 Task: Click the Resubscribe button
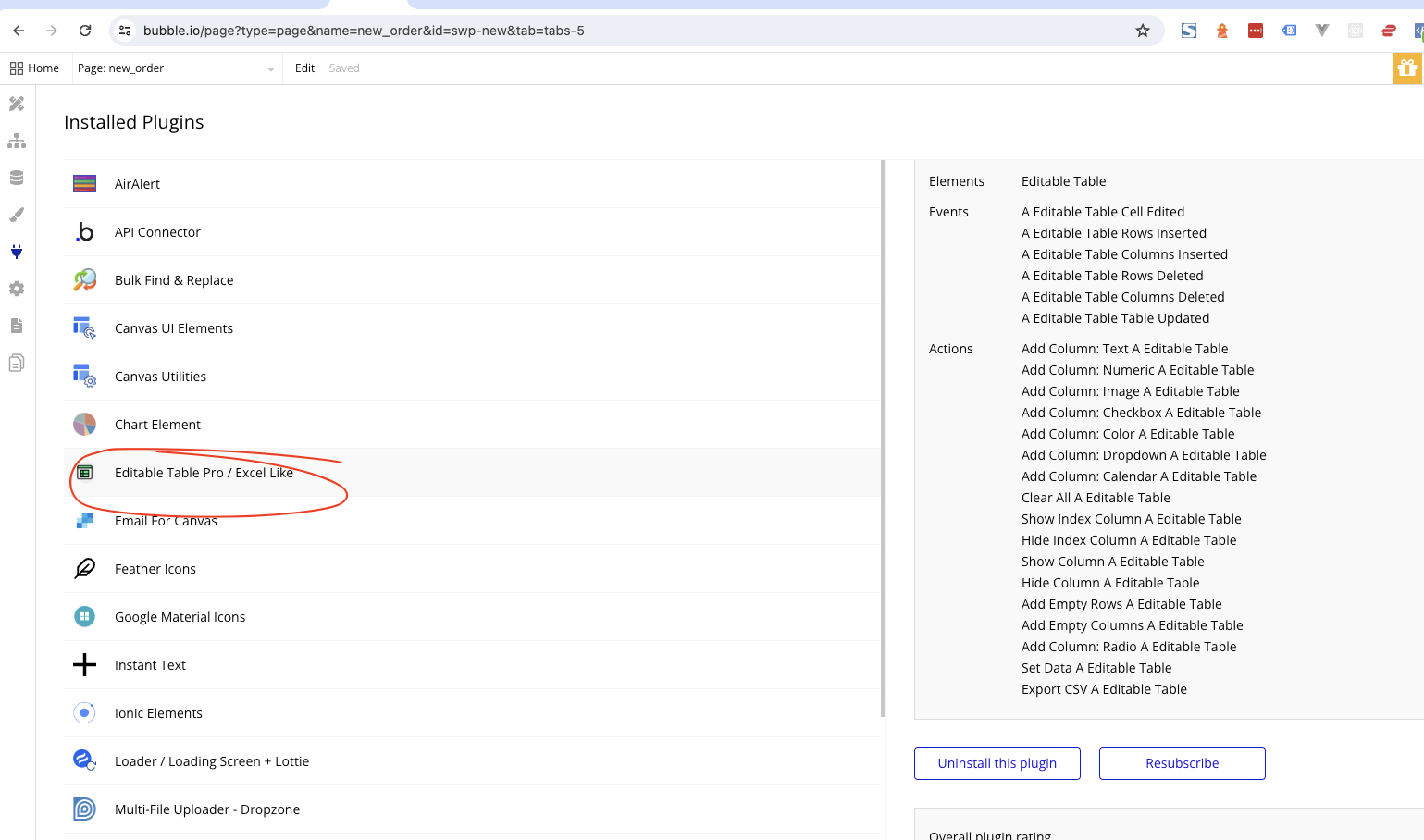pyautogui.click(x=1183, y=763)
